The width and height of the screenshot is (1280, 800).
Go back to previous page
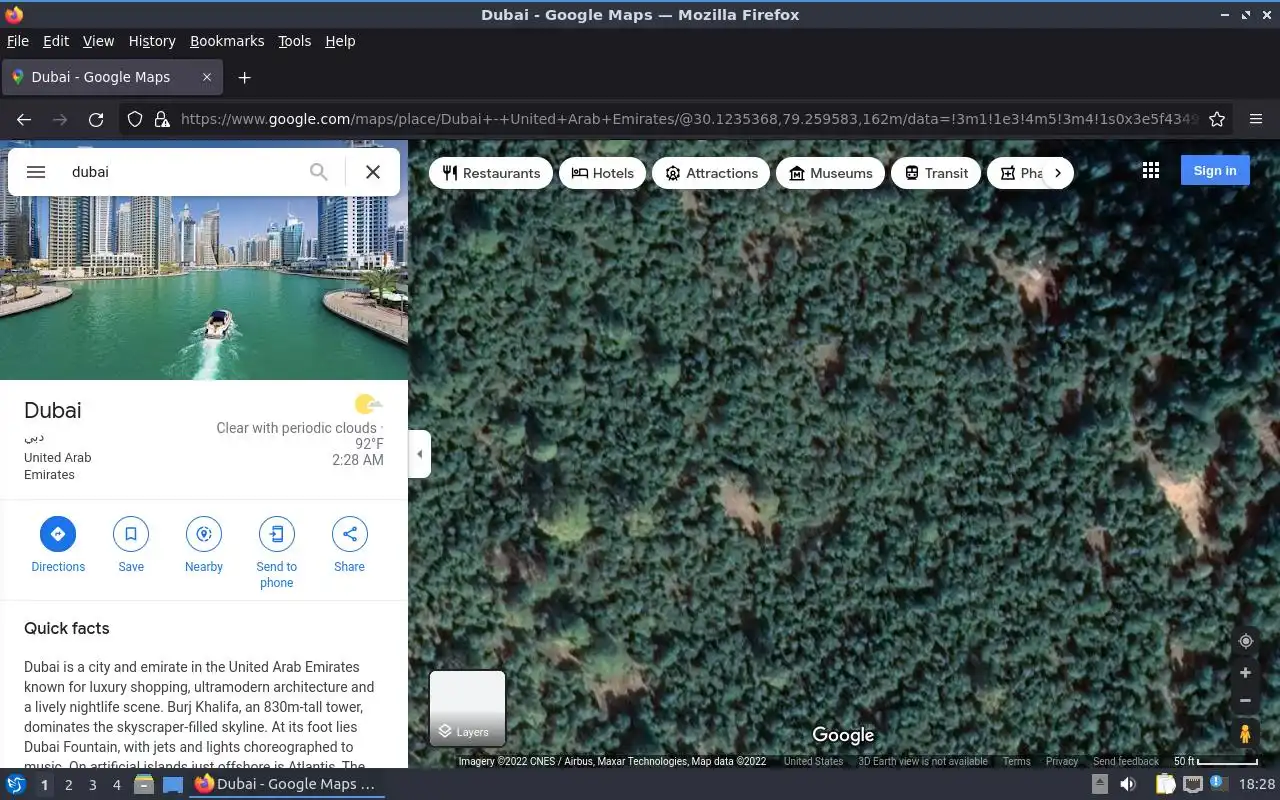(24, 119)
